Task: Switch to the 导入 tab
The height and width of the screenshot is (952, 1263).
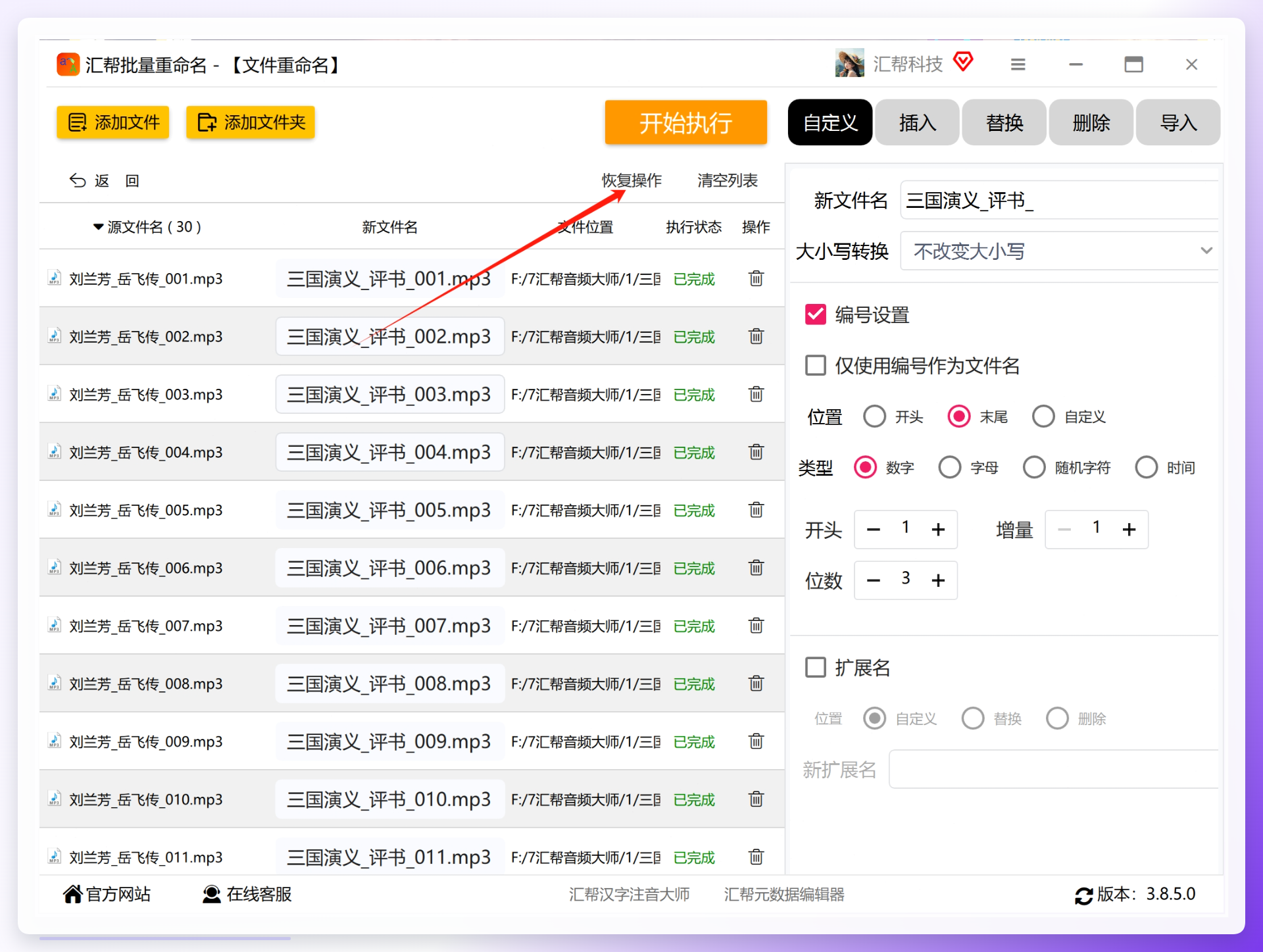Action: tap(1177, 122)
